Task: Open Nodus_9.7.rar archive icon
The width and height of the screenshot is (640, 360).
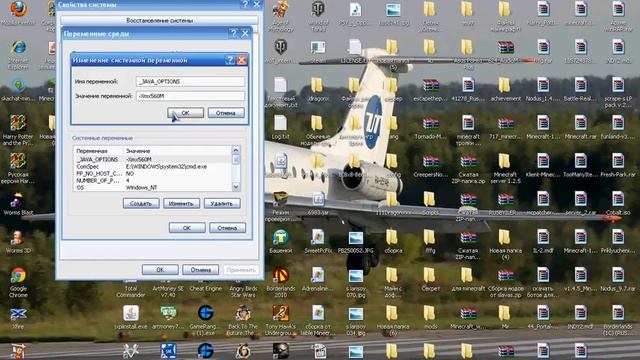Action: [618, 280]
